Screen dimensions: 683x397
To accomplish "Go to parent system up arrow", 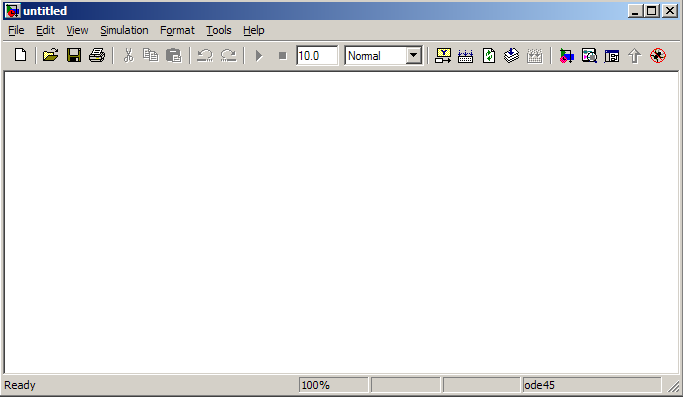I will [635, 56].
